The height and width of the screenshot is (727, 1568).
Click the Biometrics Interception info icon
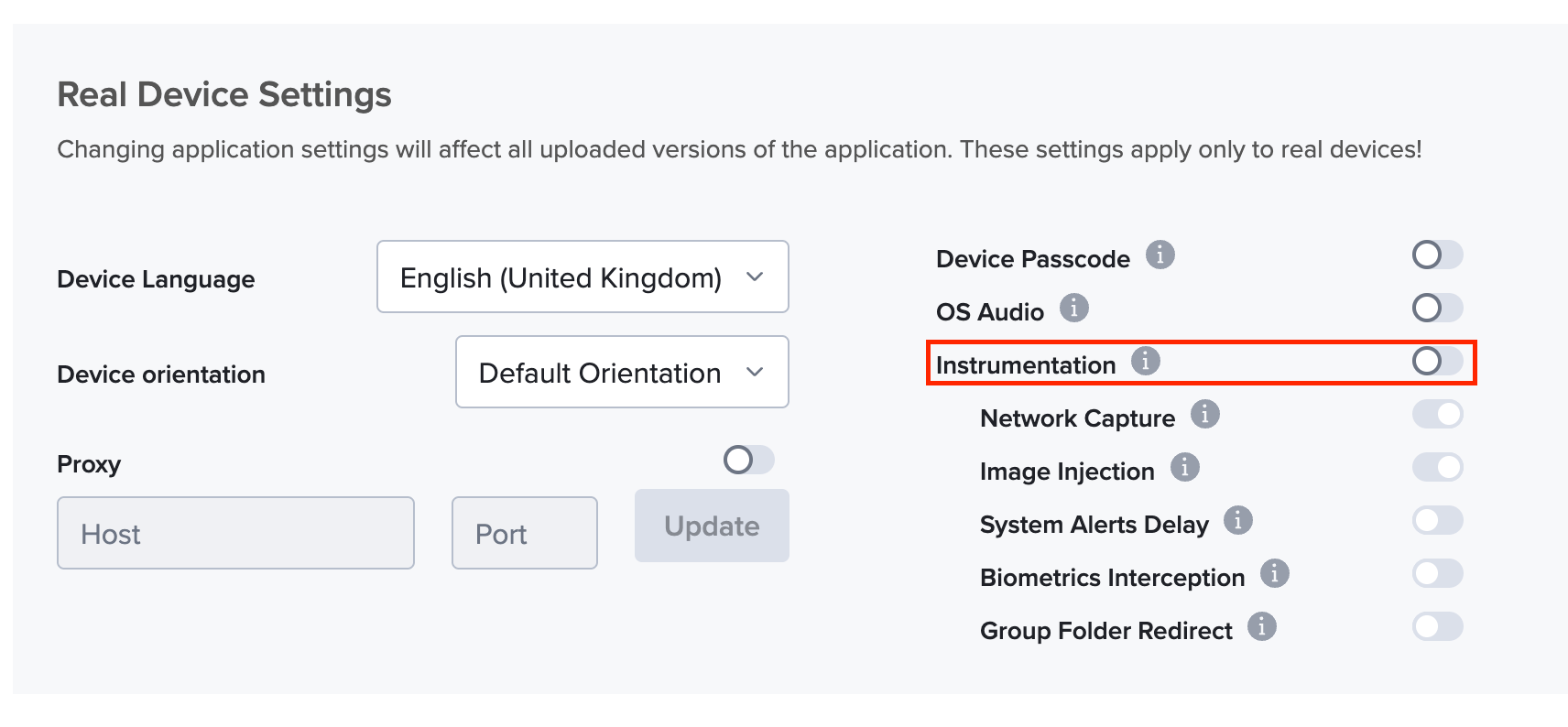pyautogui.click(x=1274, y=573)
